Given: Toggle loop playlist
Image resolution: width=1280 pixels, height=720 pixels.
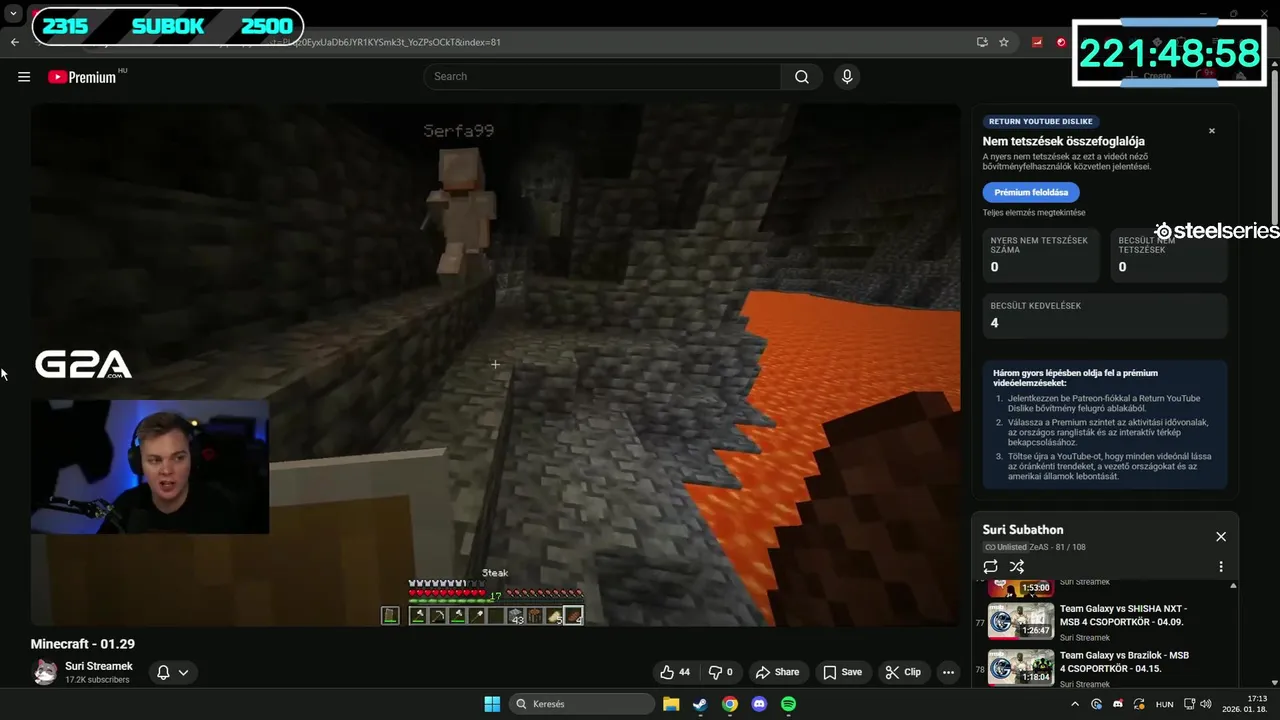Looking at the screenshot, I should [x=991, y=566].
